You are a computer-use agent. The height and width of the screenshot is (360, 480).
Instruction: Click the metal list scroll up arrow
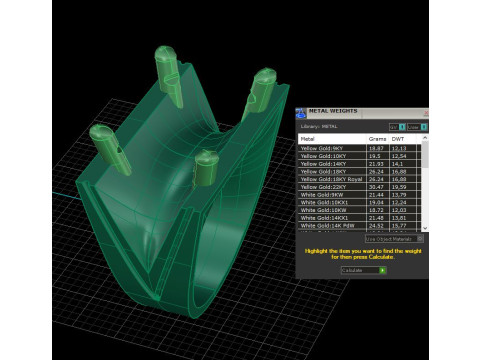point(425,138)
